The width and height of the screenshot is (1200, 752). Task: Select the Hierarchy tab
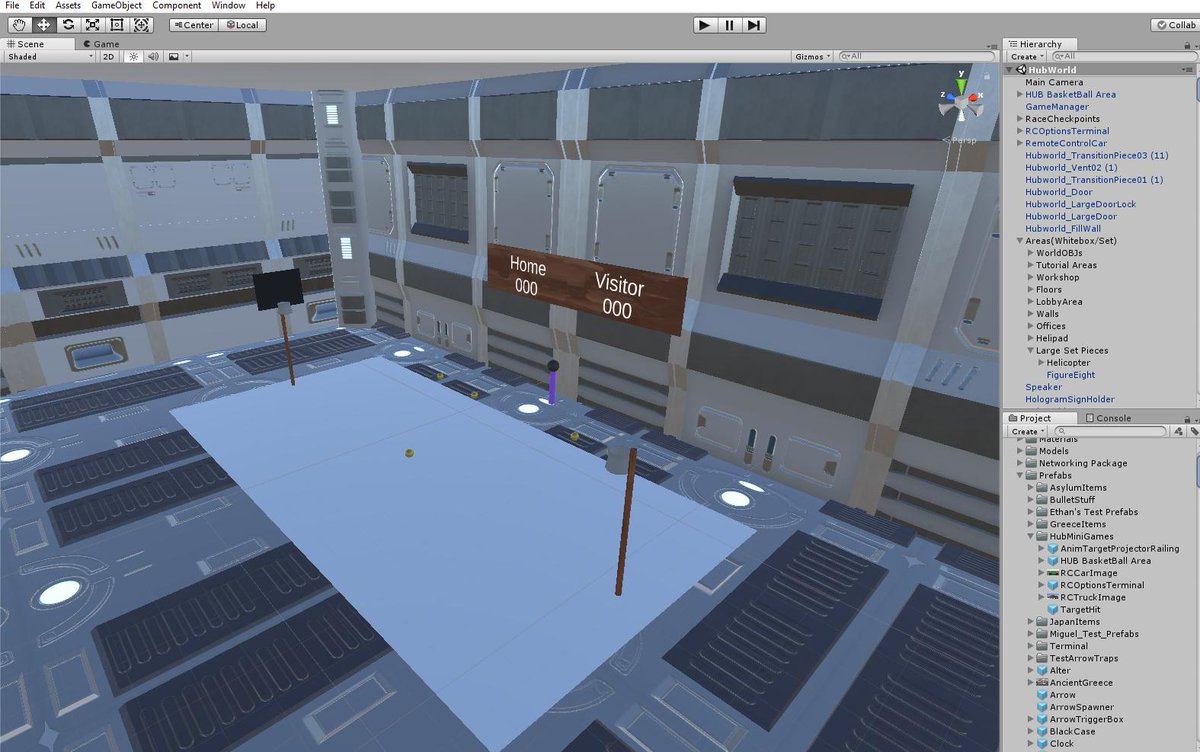pyautogui.click(x=1040, y=44)
